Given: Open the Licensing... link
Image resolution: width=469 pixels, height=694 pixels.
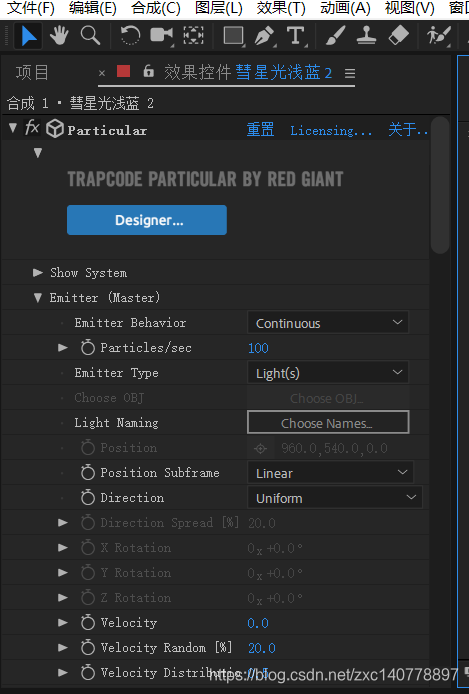Looking at the screenshot, I should click(331, 131).
